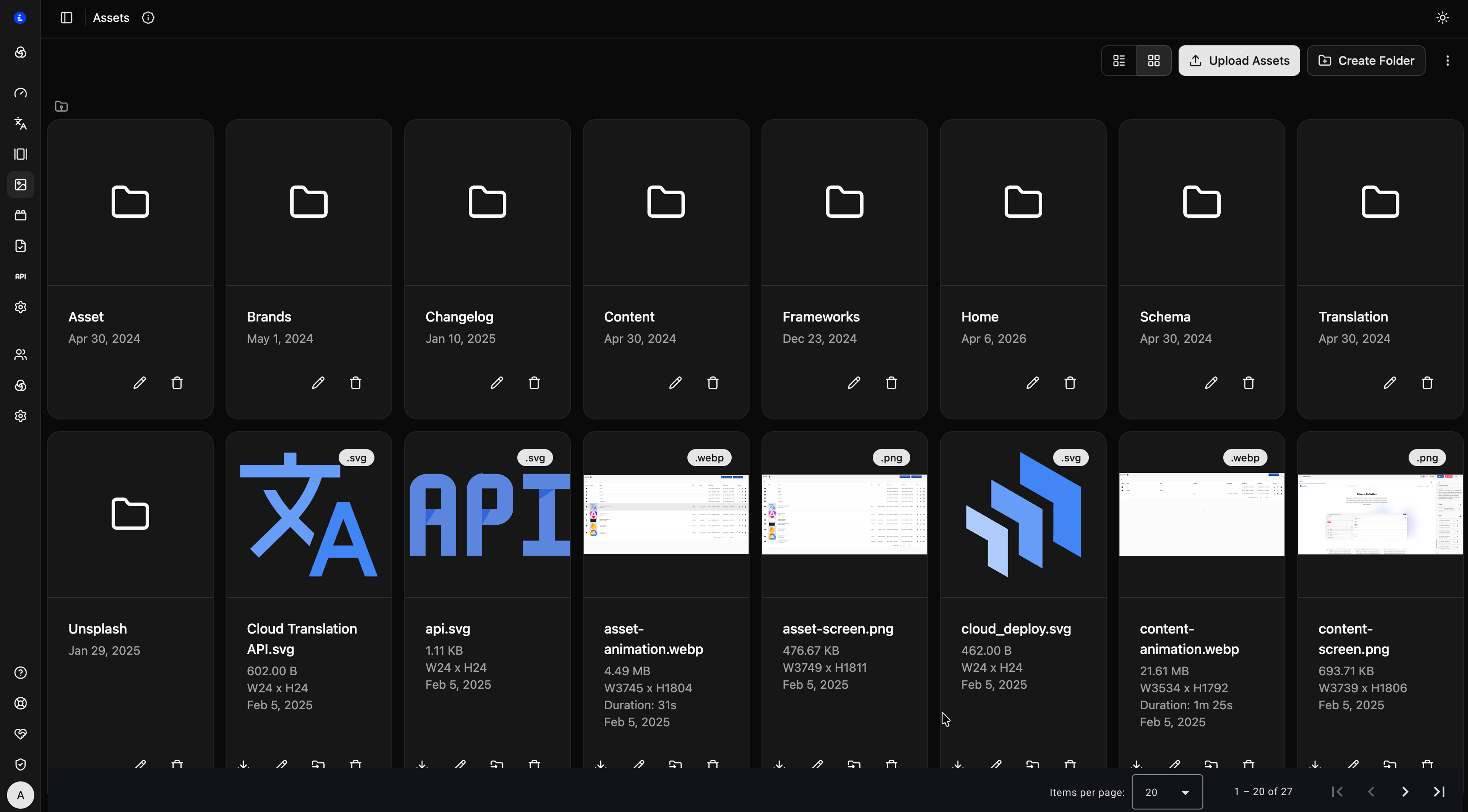The image size is (1468, 812).
Task: Go to last page
Action: pos(1439,792)
